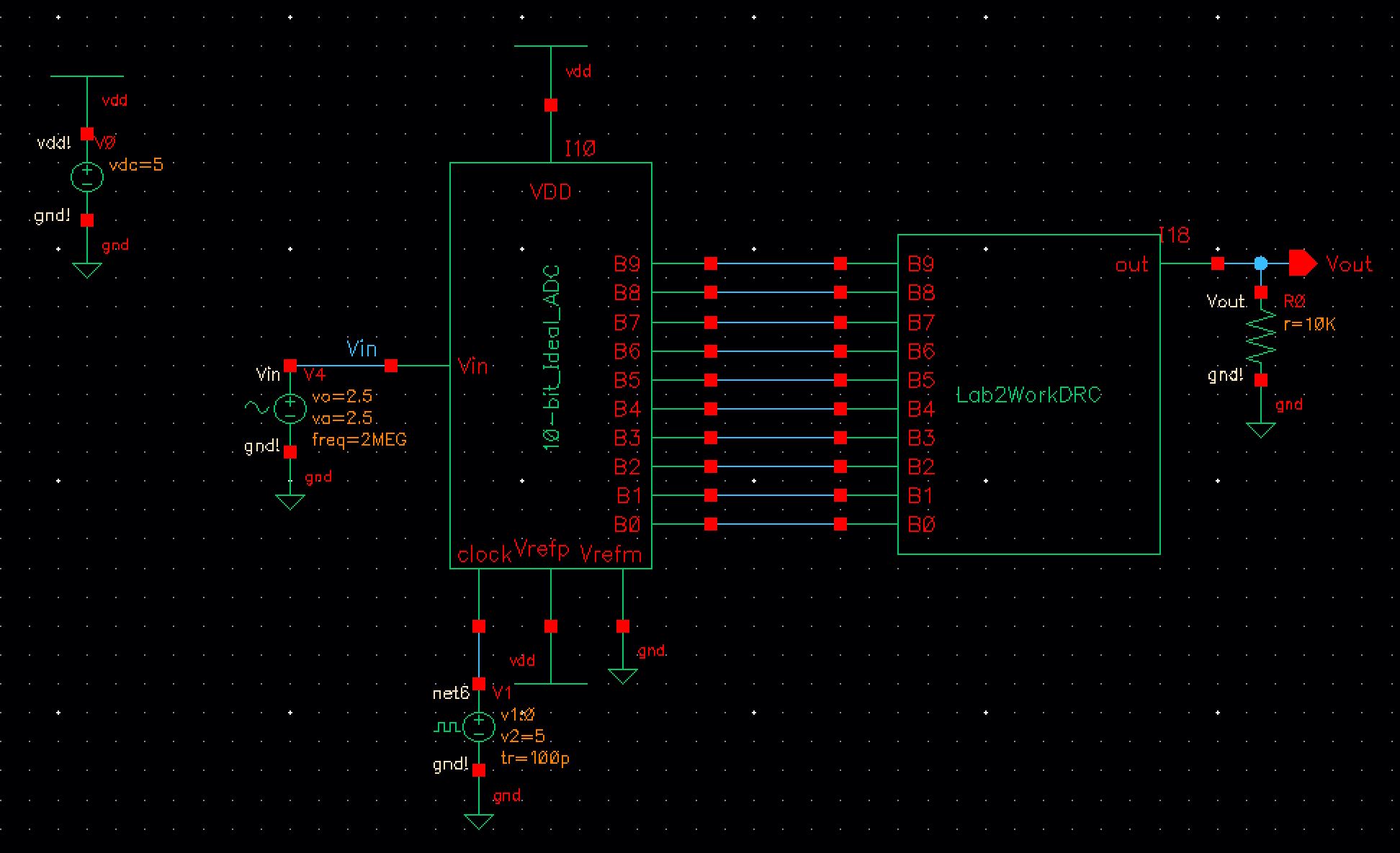Click the ADC Vrefm pin label
Screen dimensions: 1400x853
point(611,554)
